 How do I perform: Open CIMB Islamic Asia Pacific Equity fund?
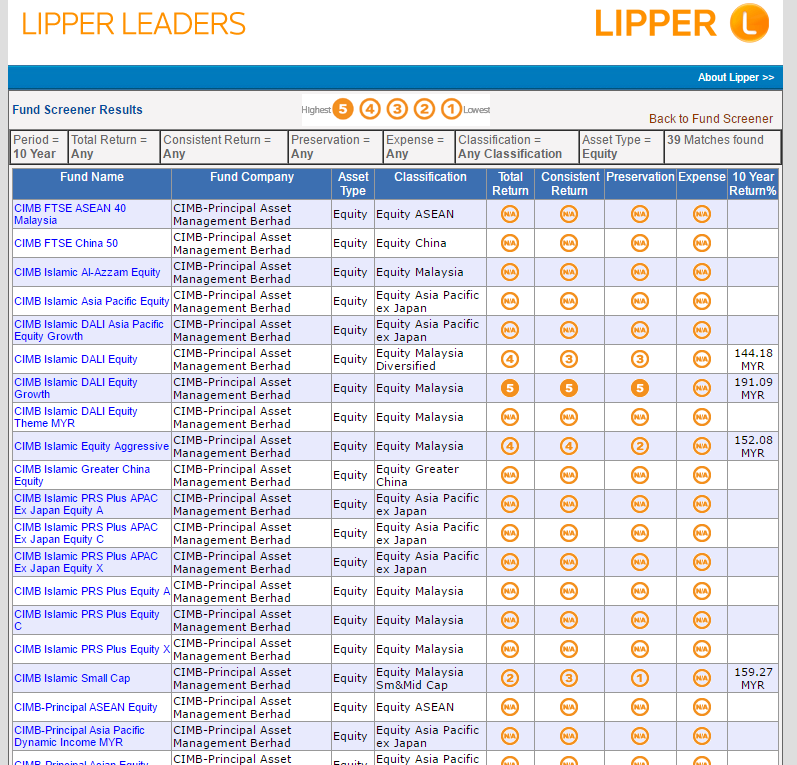pos(91,301)
